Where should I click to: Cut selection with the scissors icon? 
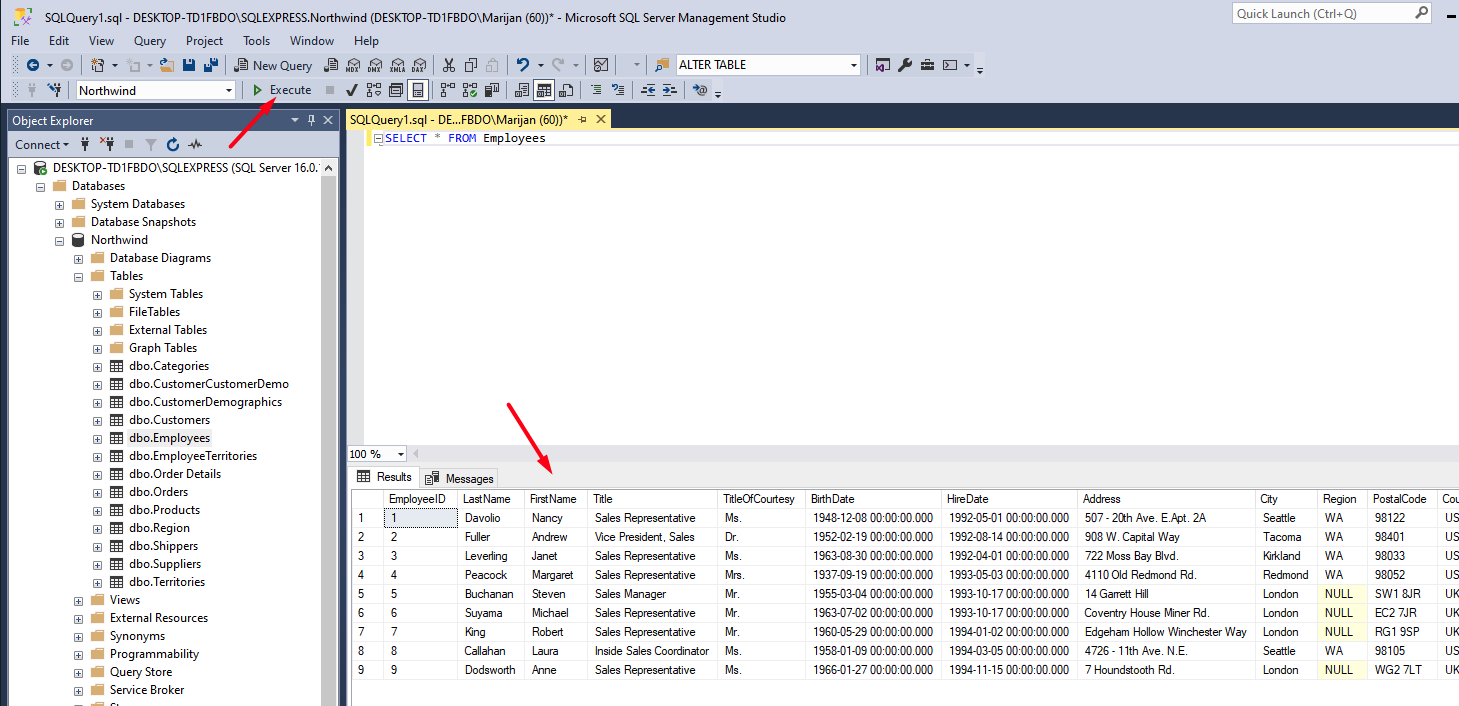point(448,65)
